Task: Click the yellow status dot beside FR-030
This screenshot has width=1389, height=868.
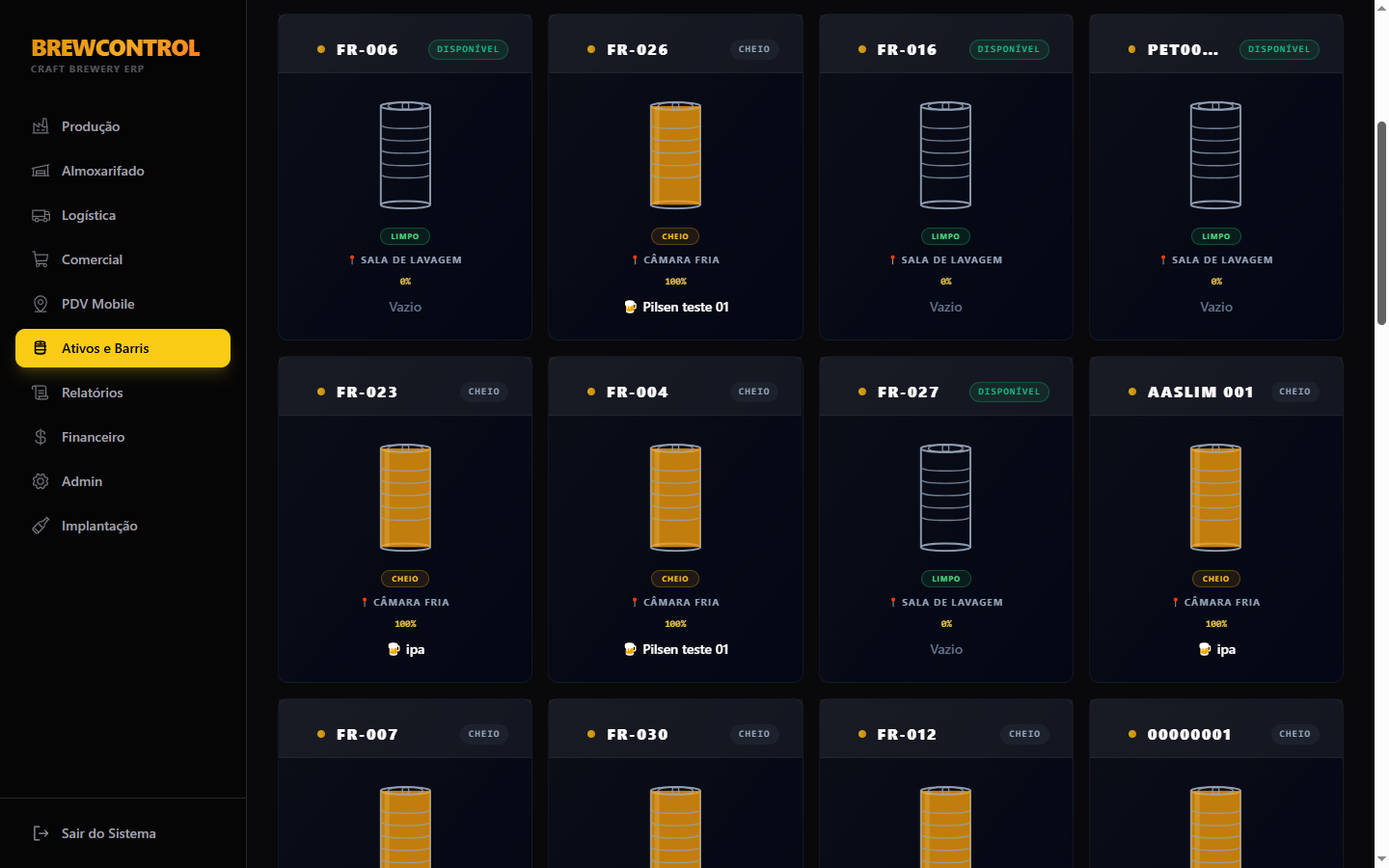Action: coord(591,734)
